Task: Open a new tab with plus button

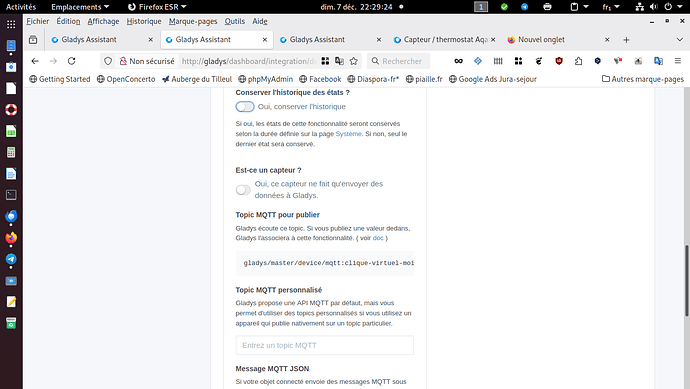Action: tap(626, 40)
